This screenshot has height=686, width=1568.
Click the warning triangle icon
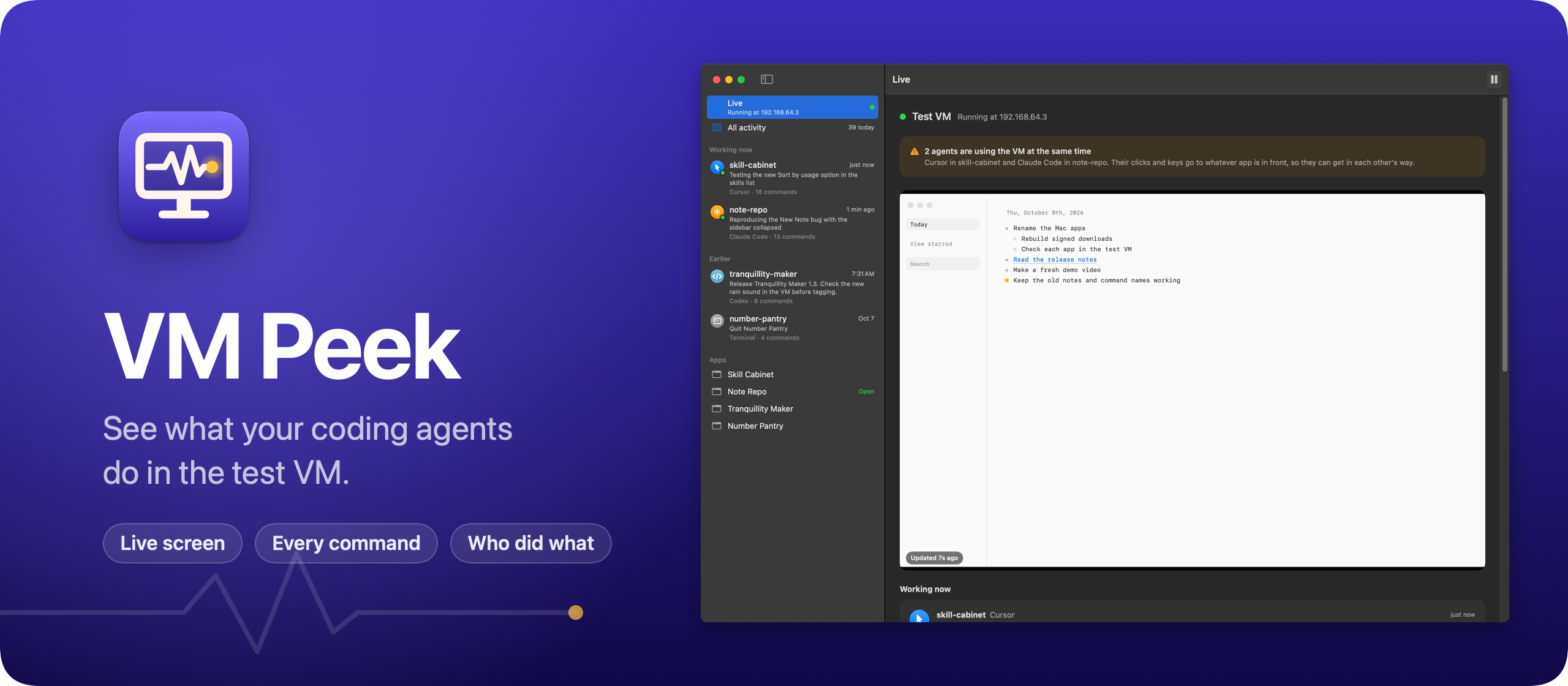[x=914, y=151]
